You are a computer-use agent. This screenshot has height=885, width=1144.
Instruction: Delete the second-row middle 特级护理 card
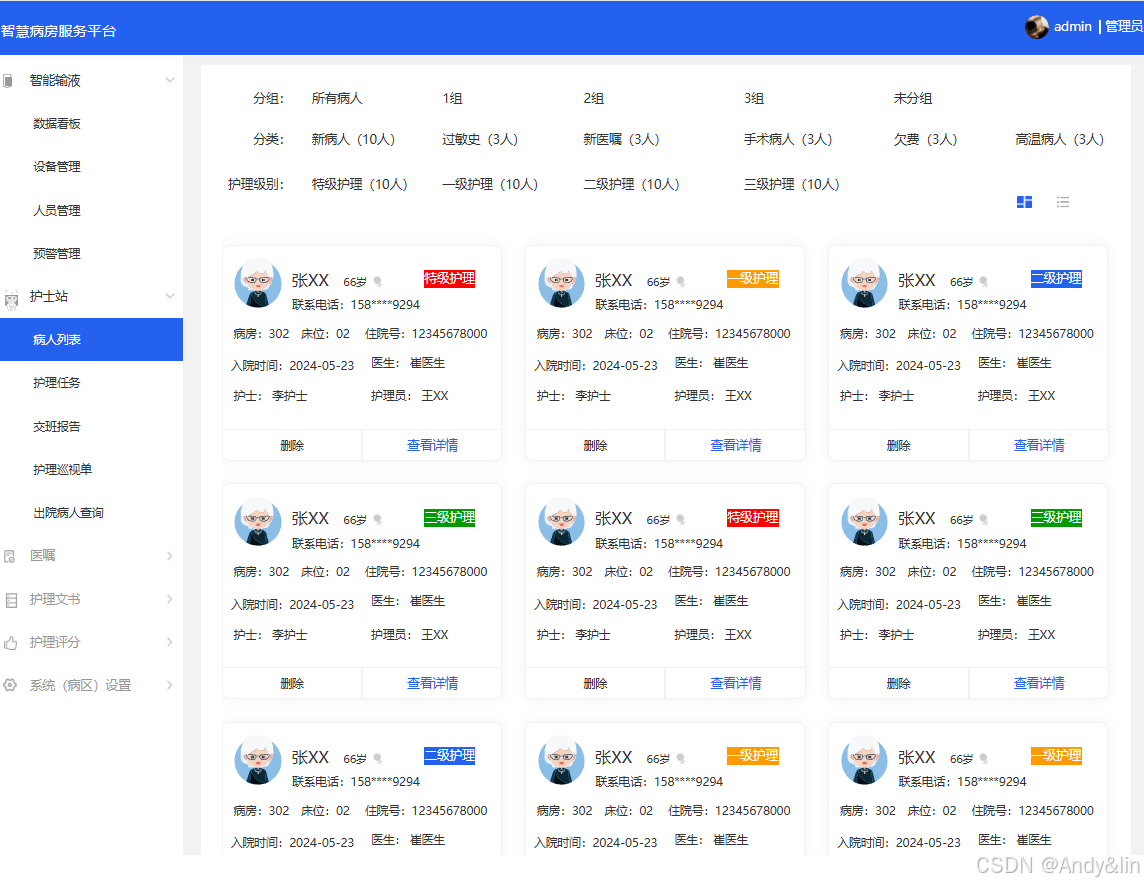click(x=595, y=684)
